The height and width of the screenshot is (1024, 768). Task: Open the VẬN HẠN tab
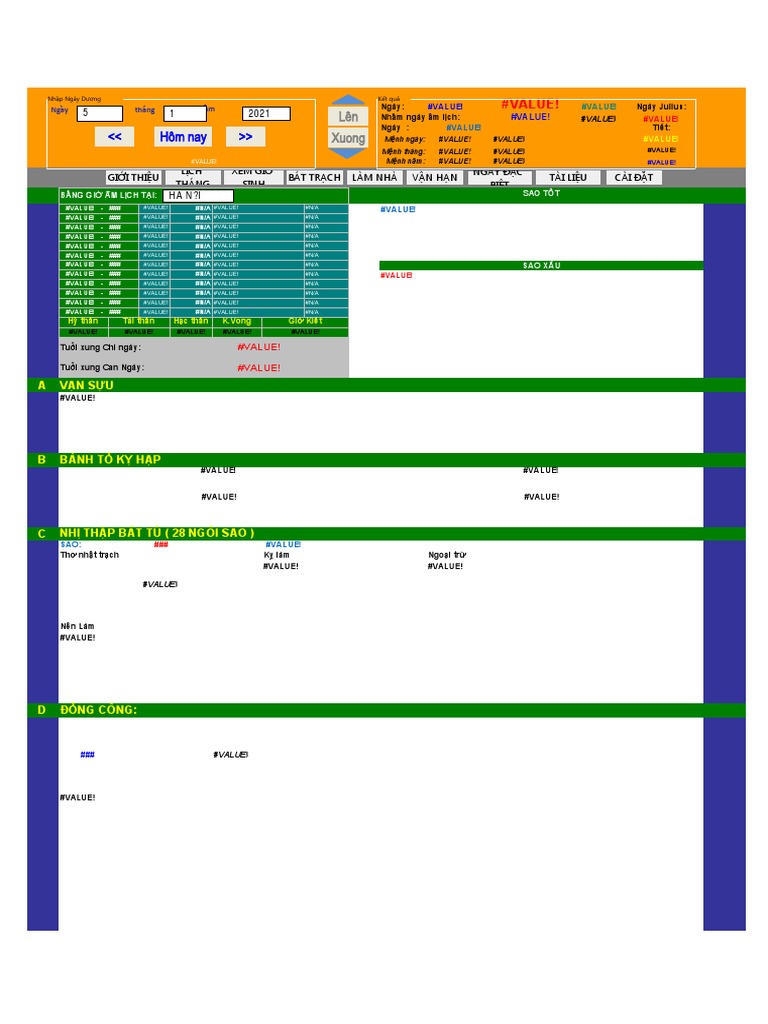[434, 178]
